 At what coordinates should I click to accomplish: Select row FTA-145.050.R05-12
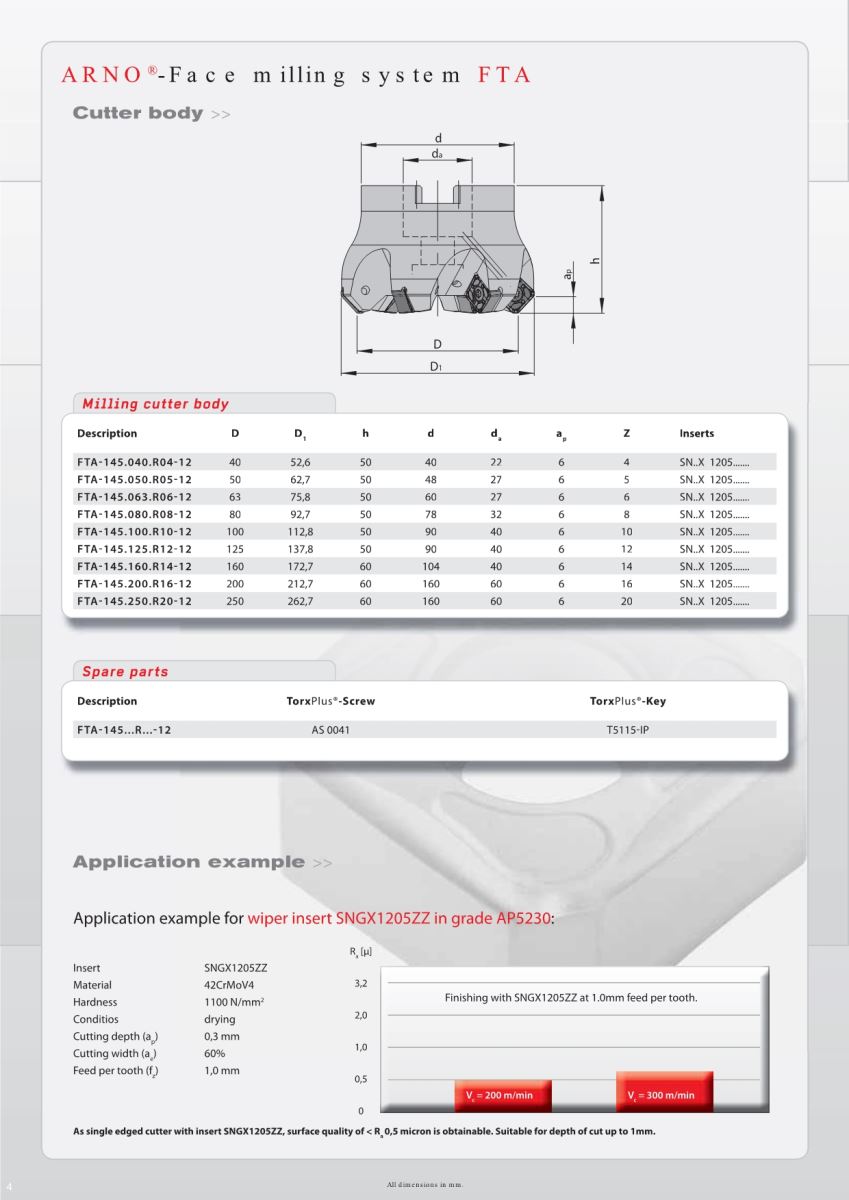point(424,480)
